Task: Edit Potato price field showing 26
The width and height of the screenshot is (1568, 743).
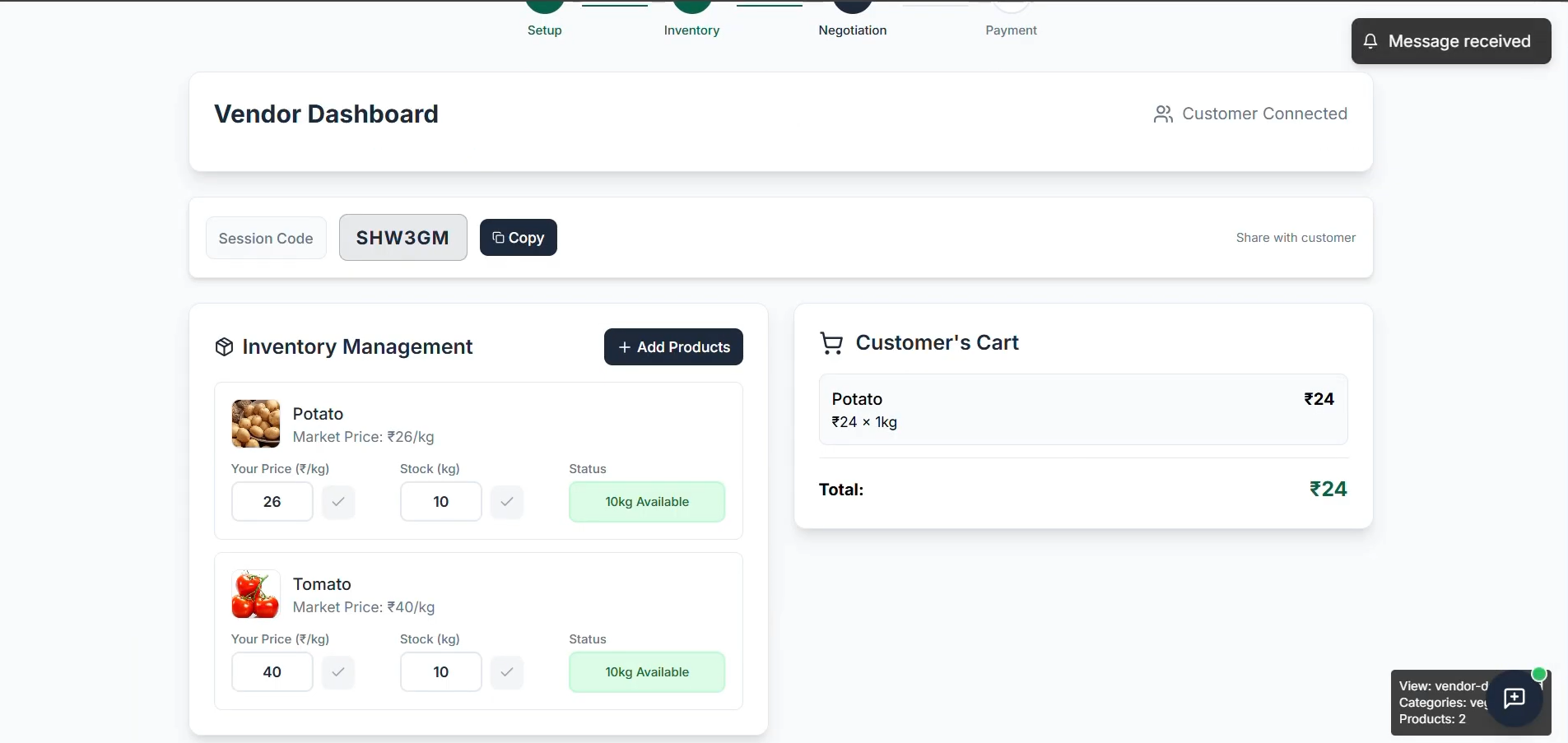Action: (x=272, y=502)
